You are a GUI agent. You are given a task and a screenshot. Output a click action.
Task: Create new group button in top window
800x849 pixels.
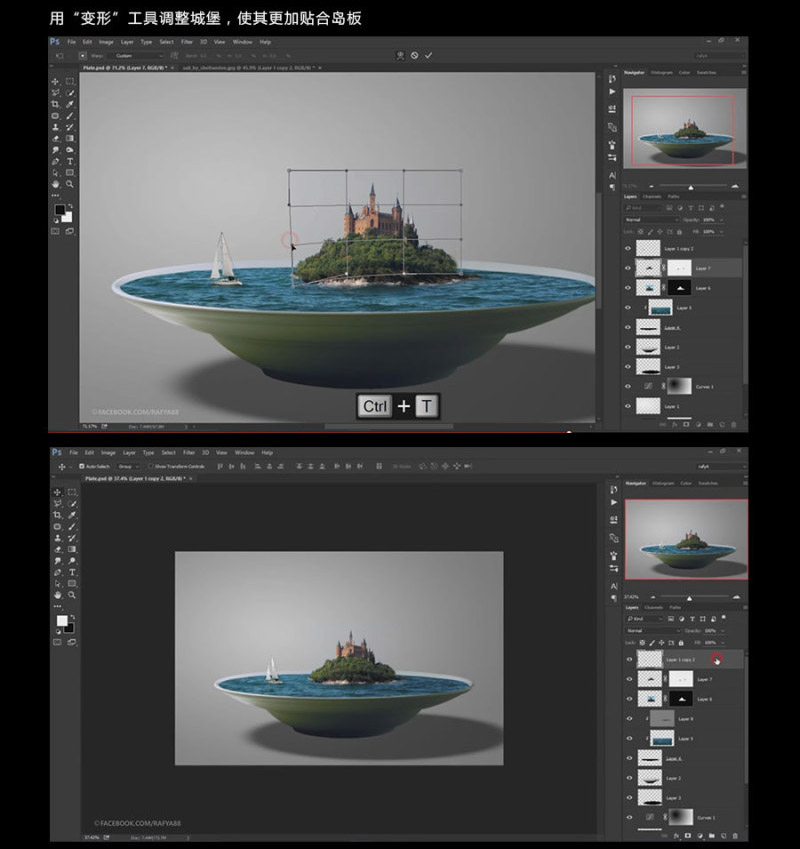click(x=710, y=425)
